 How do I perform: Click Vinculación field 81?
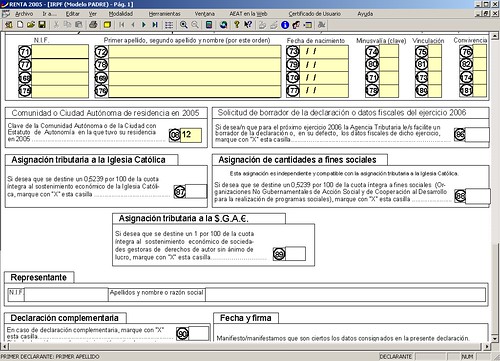[x=435, y=64]
